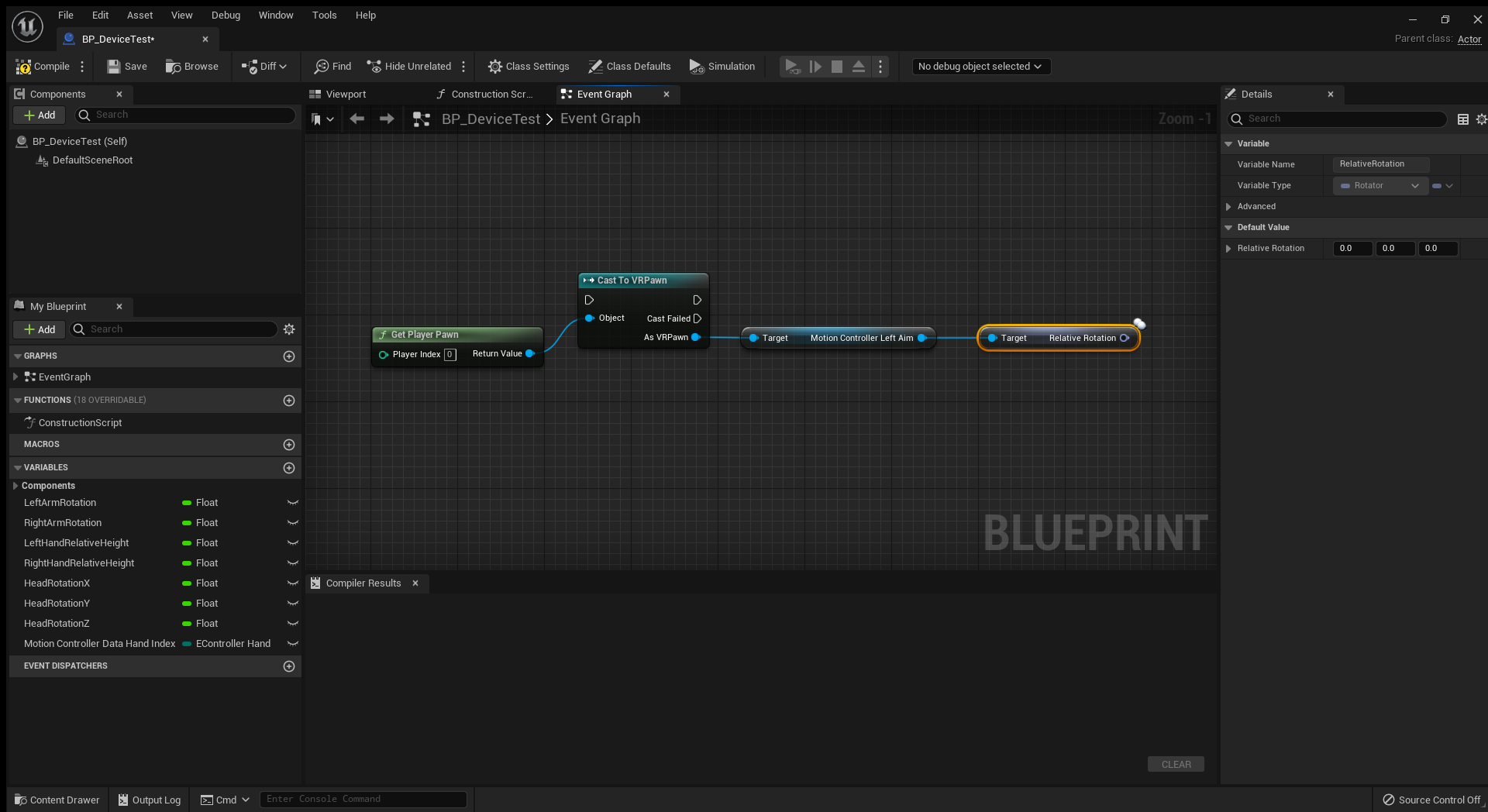This screenshot has height=812, width=1488.
Task: Add a new variable
Action: tap(289, 468)
